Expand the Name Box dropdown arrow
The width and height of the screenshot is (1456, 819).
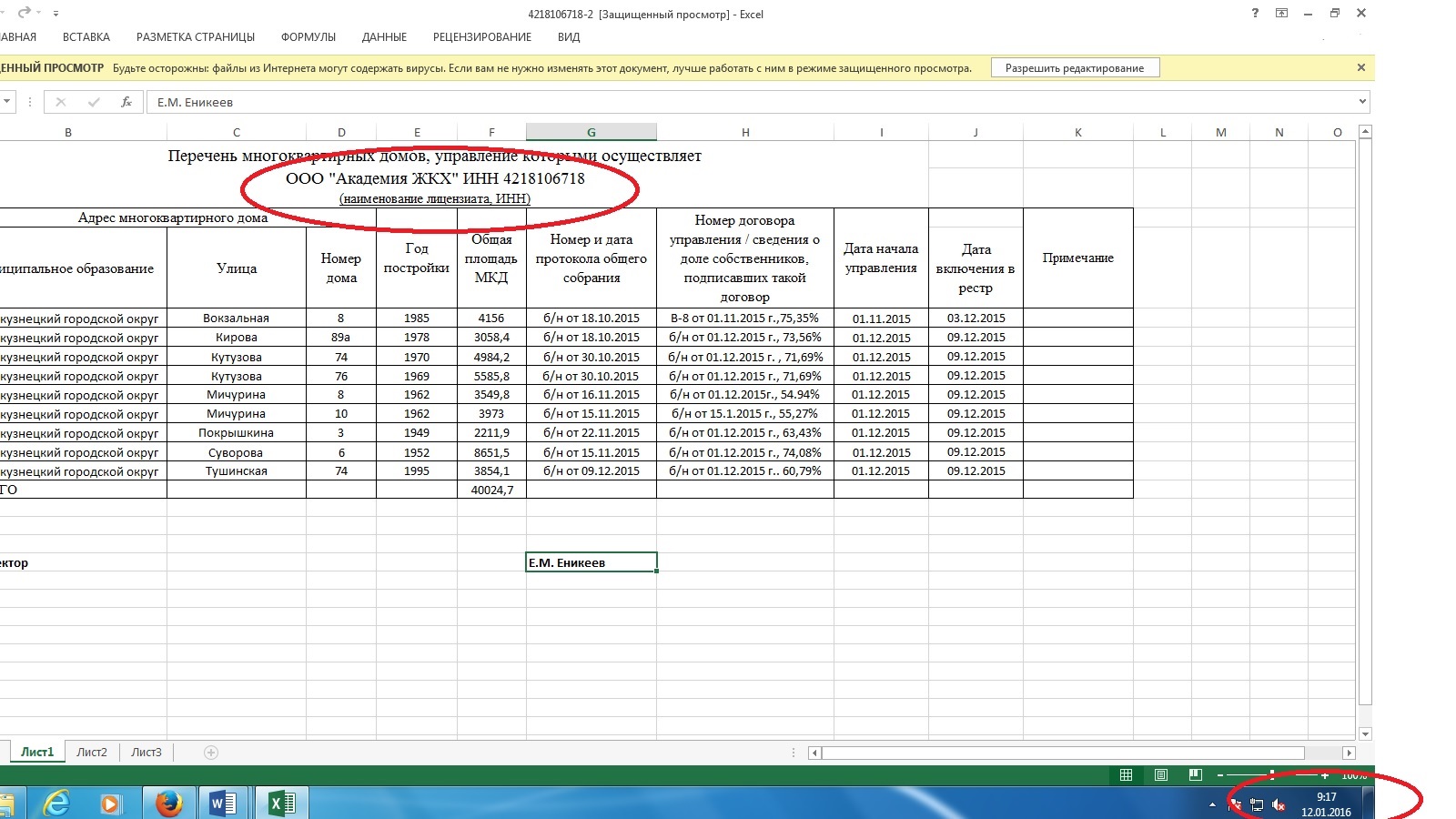(x=7, y=102)
